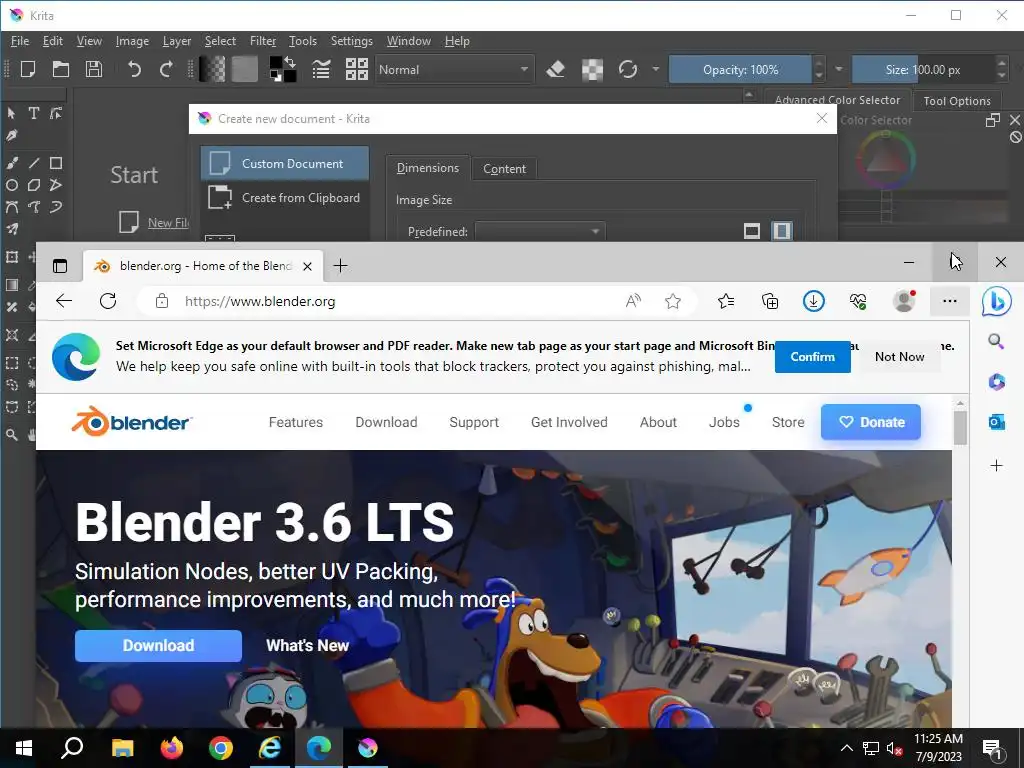Toggle Read Aloud in Edge address bar
The height and width of the screenshot is (768, 1024).
[x=633, y=301]
